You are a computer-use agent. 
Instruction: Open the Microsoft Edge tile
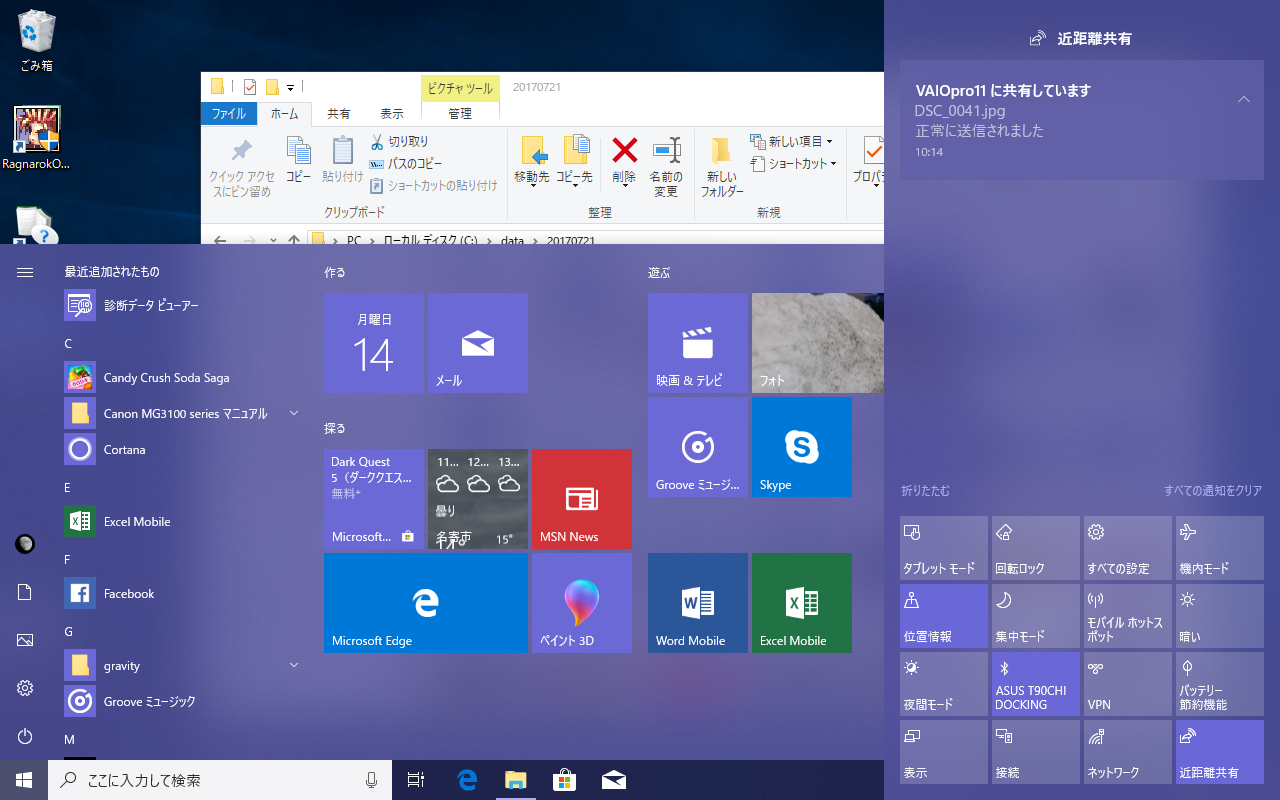426,603
